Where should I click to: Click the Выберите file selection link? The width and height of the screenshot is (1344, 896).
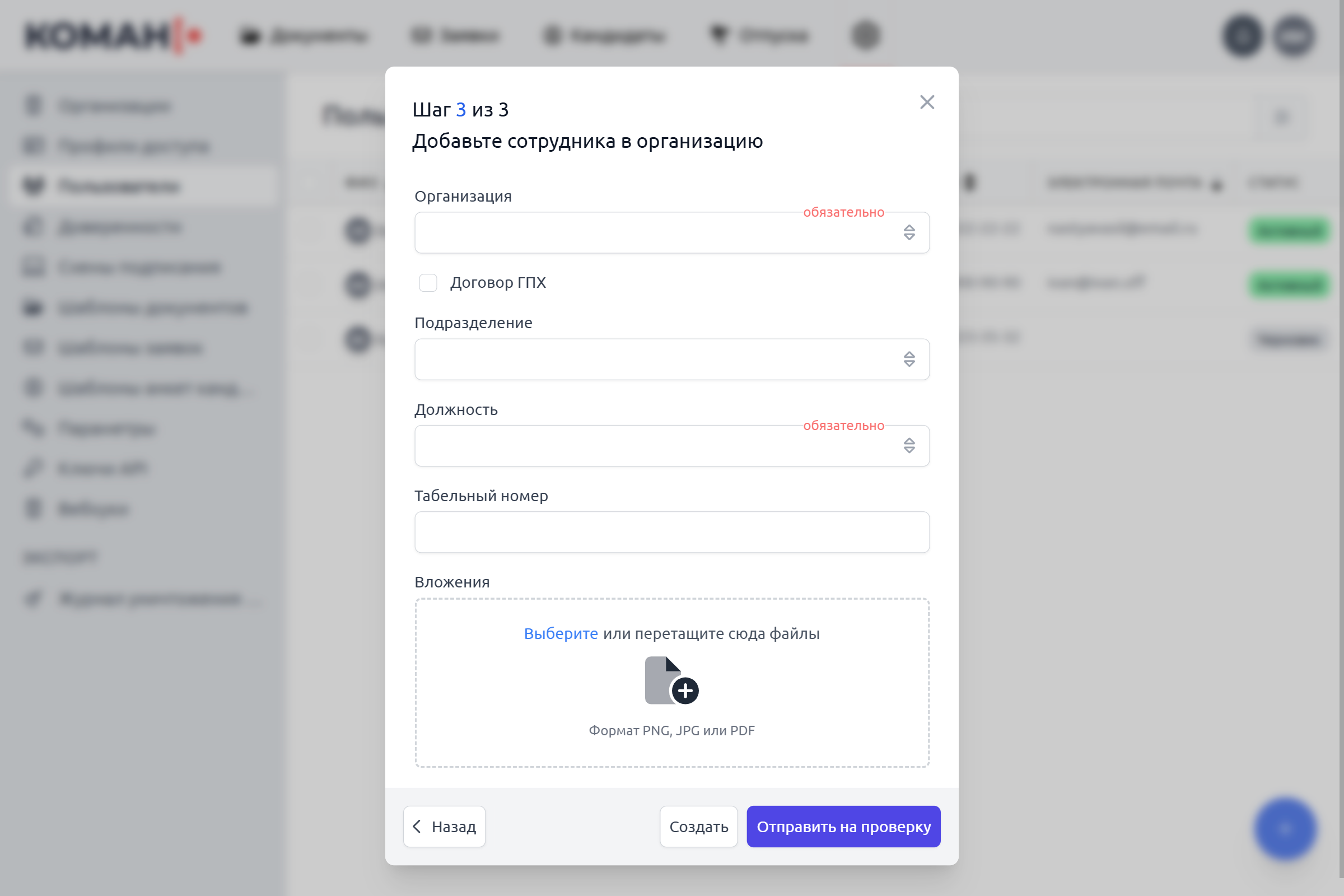tap(561, 634)
